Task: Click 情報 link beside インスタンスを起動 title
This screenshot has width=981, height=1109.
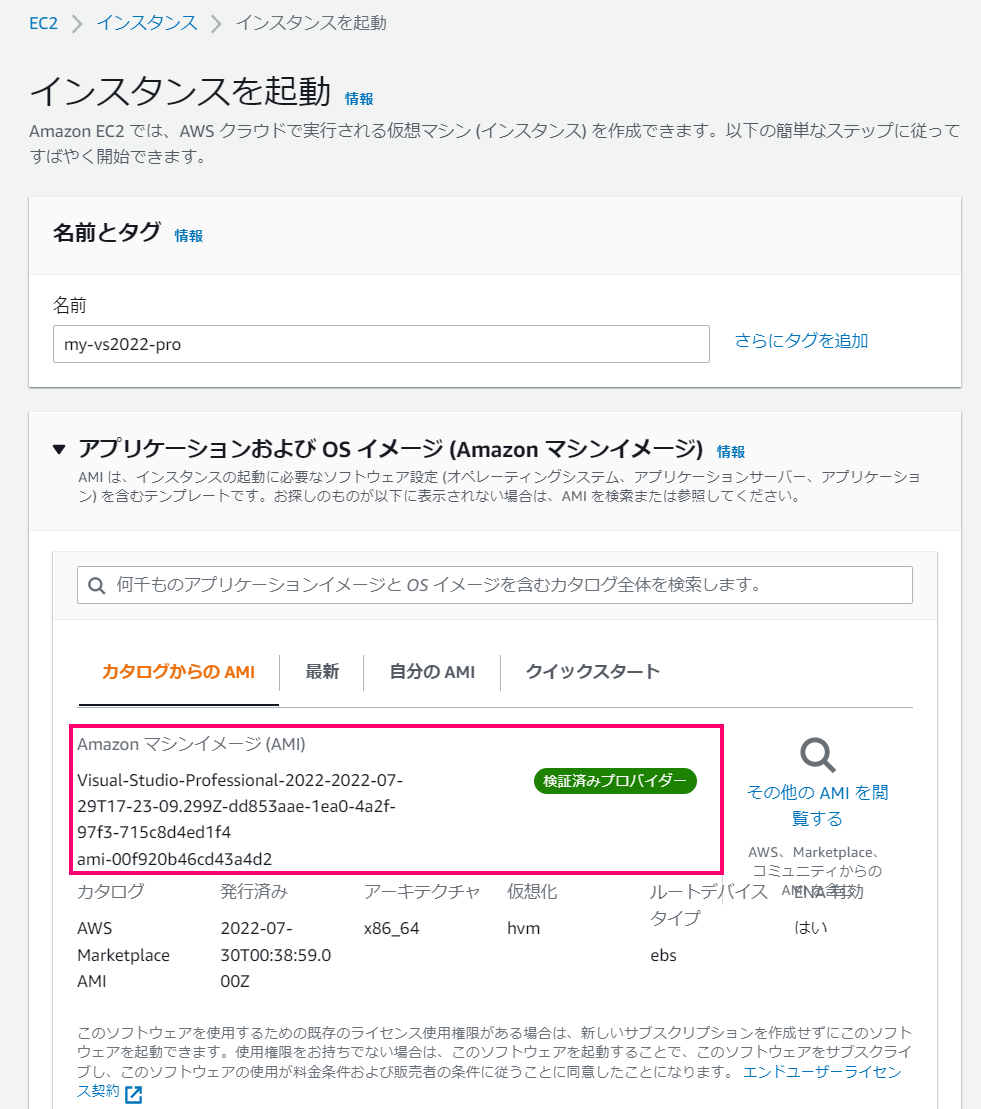Action: coord(359,99)
